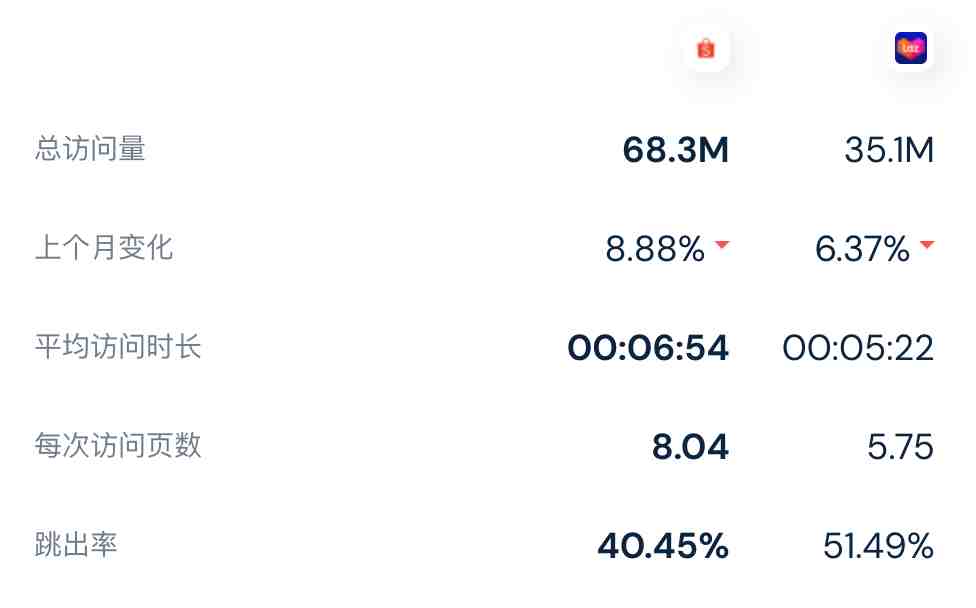Viewport: 976px width, 608px height.
Task: Click the 35.1M total visits value
Action: tap(889, 150)
